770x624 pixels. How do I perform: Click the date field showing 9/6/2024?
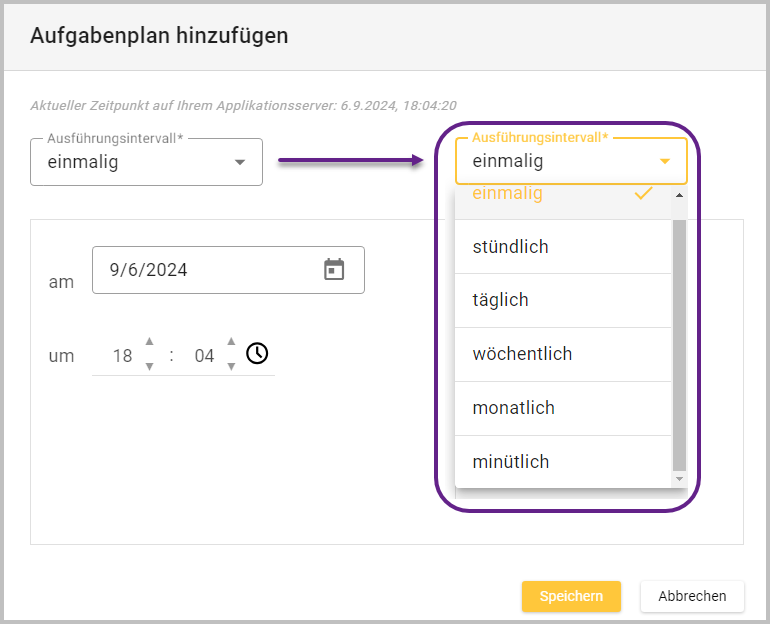[x=200, y=270]
